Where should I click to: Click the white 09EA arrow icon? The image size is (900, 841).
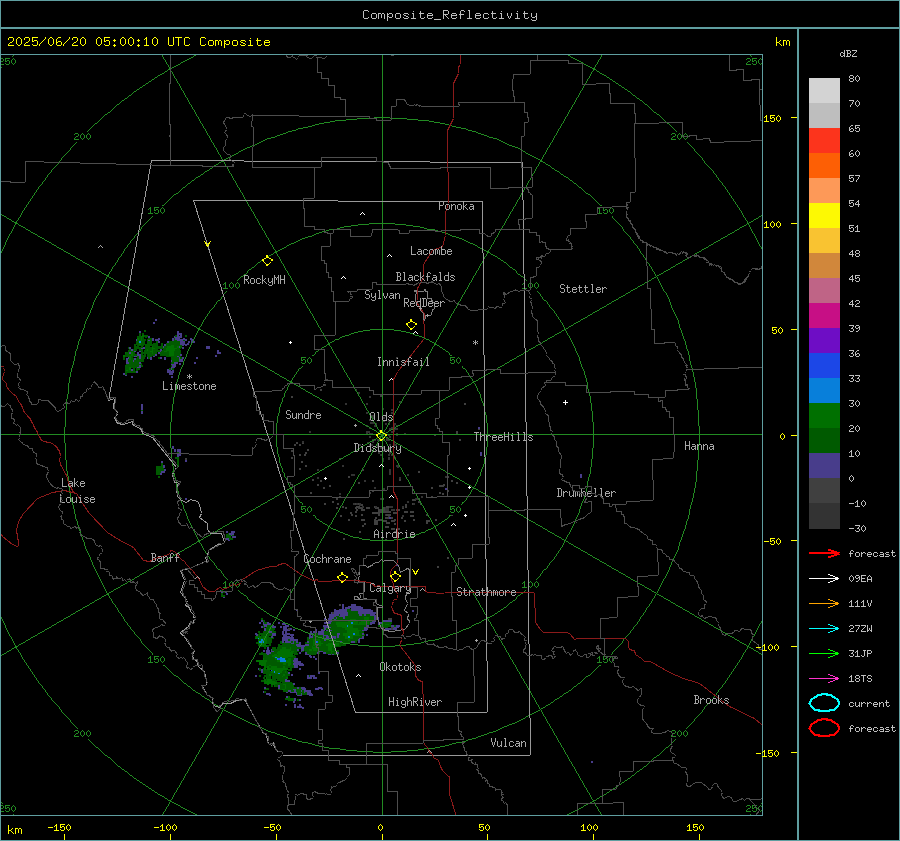pyautogui.click(x=824, y=578)
